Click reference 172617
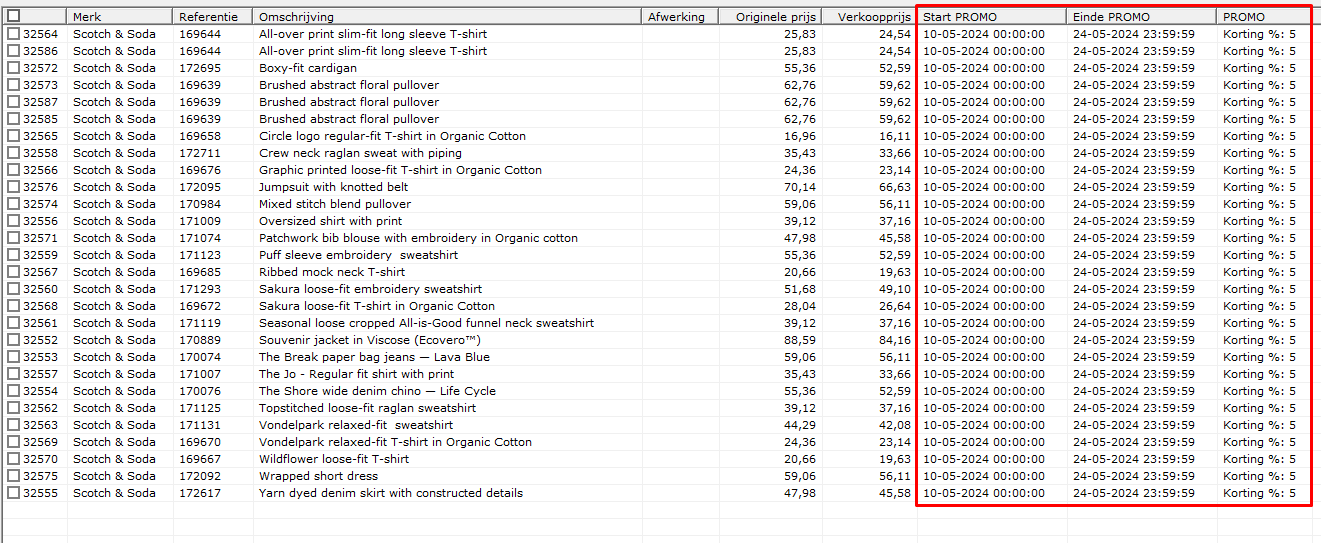Image resolution: width=1321 pixels, height=543 pixels. (x=200, y=493)
